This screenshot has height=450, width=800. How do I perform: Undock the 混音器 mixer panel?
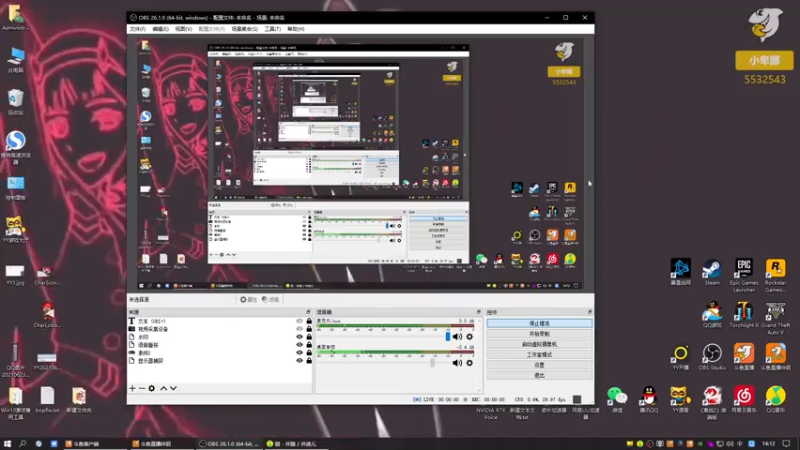pos(479,312)
